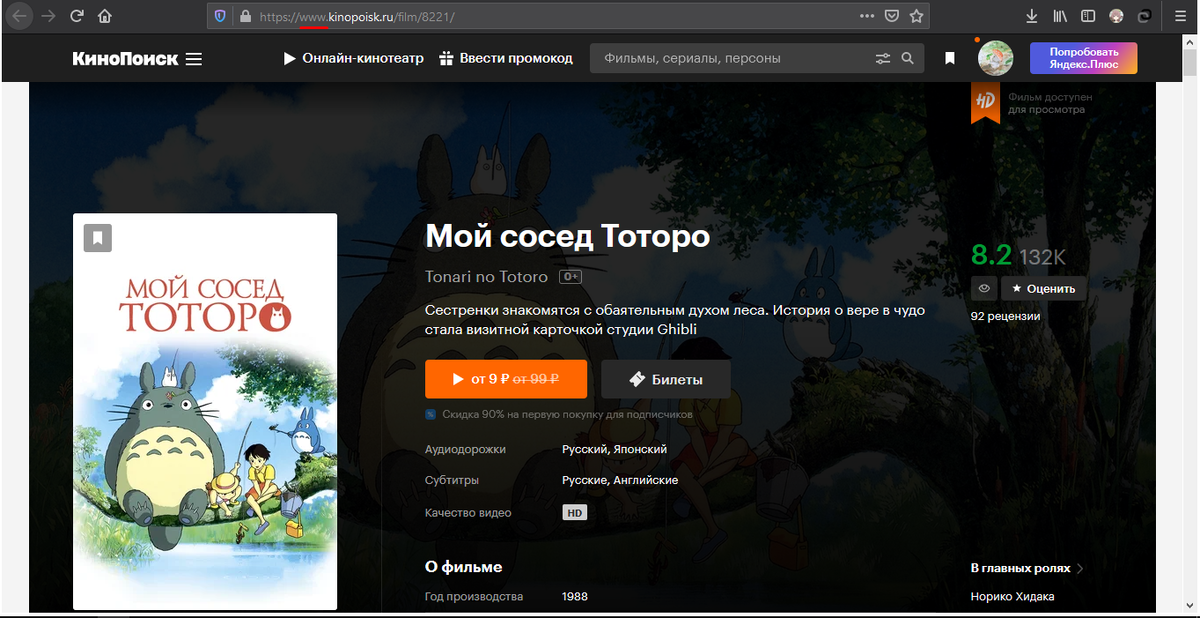Expand В главных ролях chevron

coord(1080,568)
